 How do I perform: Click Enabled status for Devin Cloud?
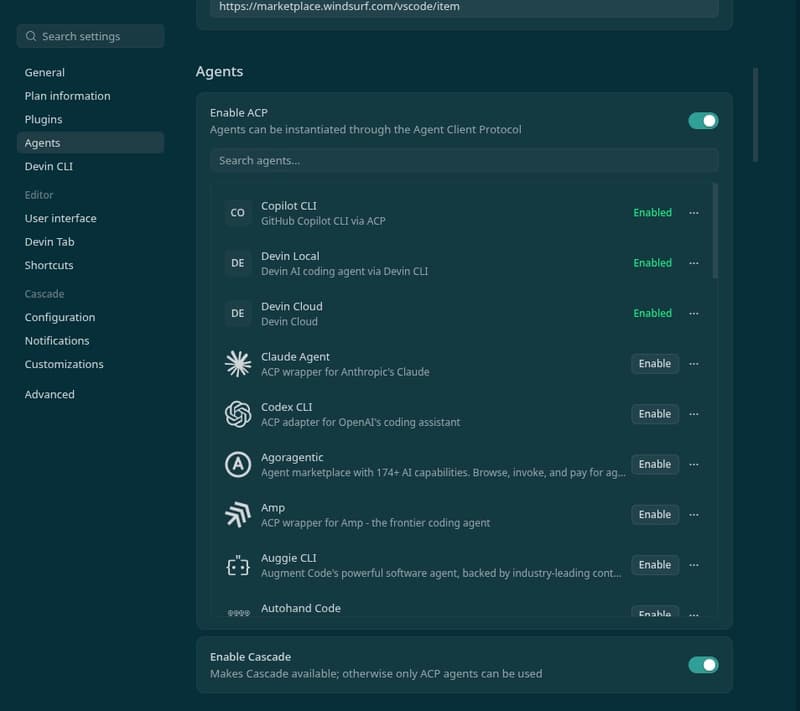(x=653, y=313)
